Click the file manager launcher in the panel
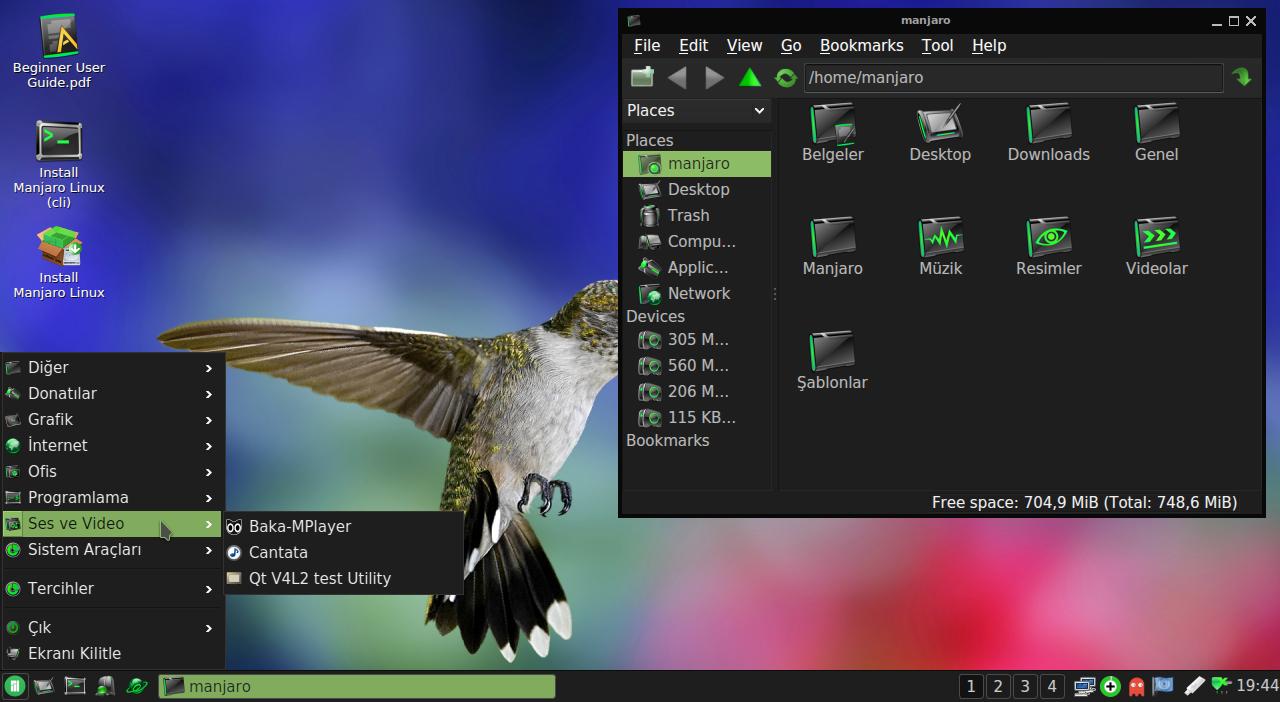Screen dimensions: 1280x702 44,686
